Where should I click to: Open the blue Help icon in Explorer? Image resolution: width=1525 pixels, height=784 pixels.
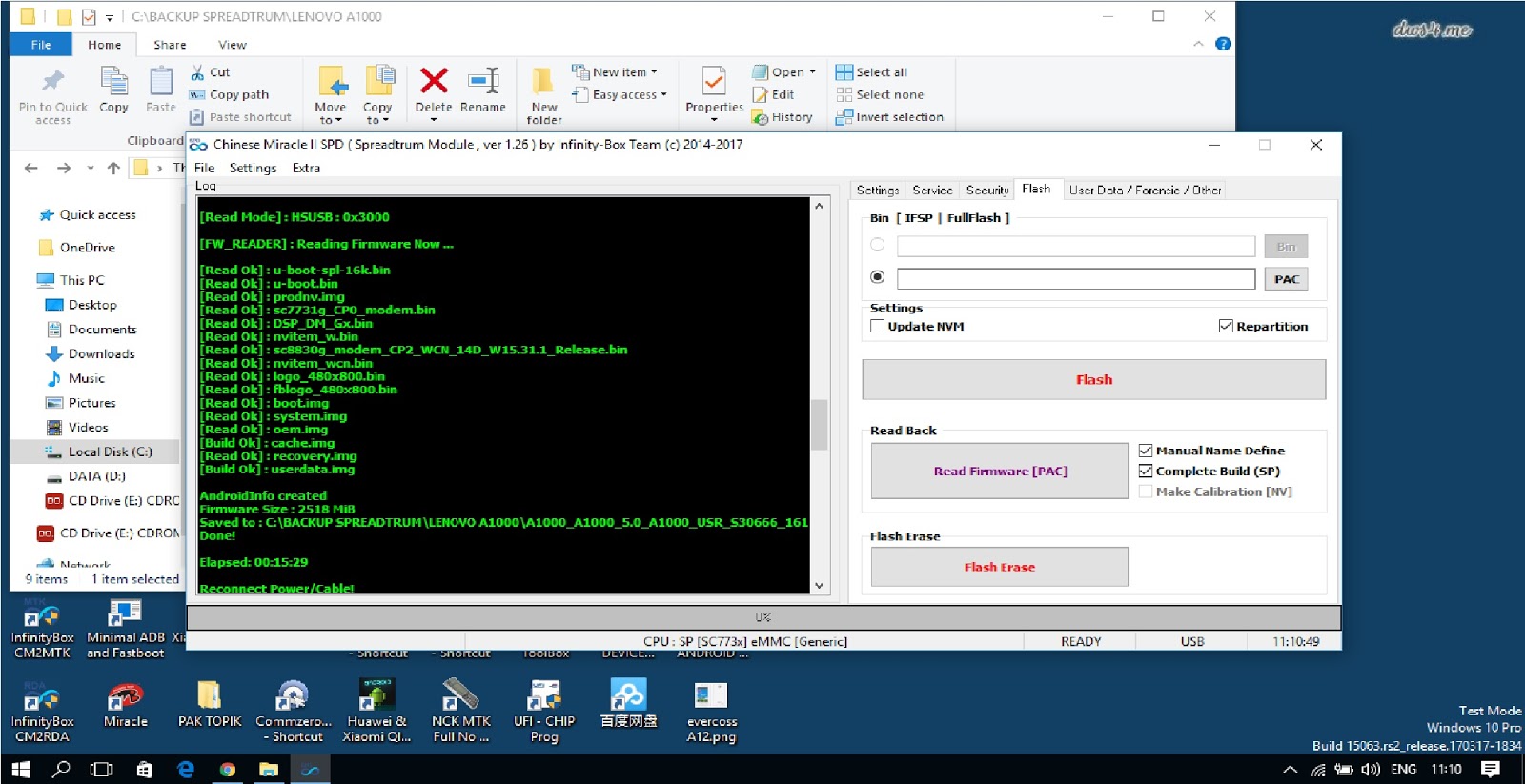(1223, 44)
